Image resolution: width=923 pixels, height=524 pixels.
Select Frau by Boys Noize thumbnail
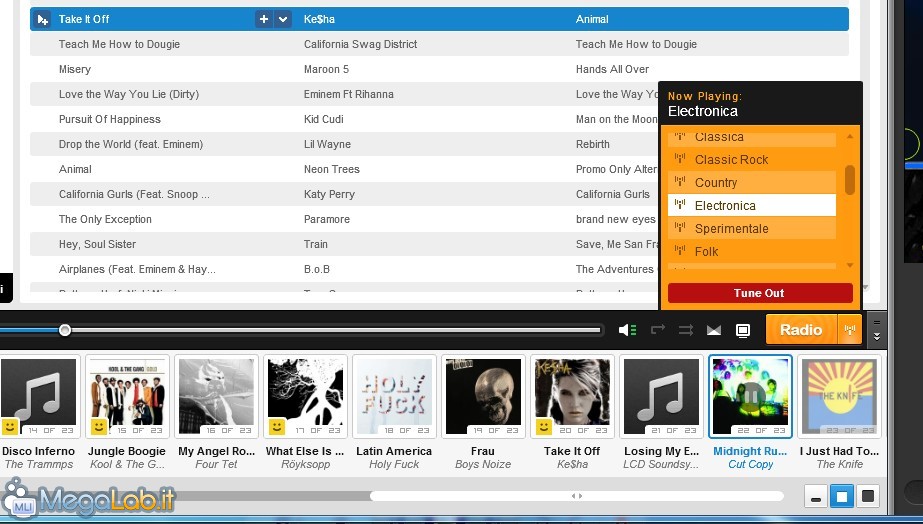click(483, 396)
